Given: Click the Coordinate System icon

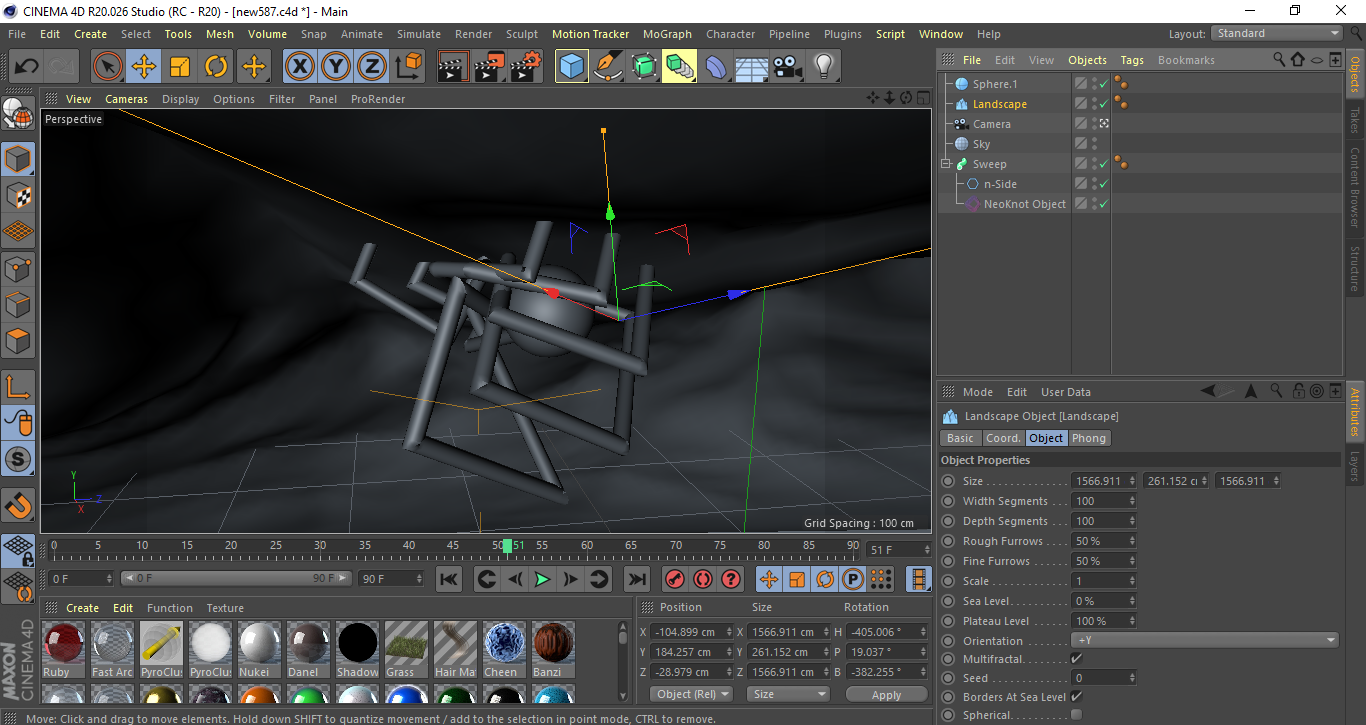Looking at the screenshot, I should 408,67.
